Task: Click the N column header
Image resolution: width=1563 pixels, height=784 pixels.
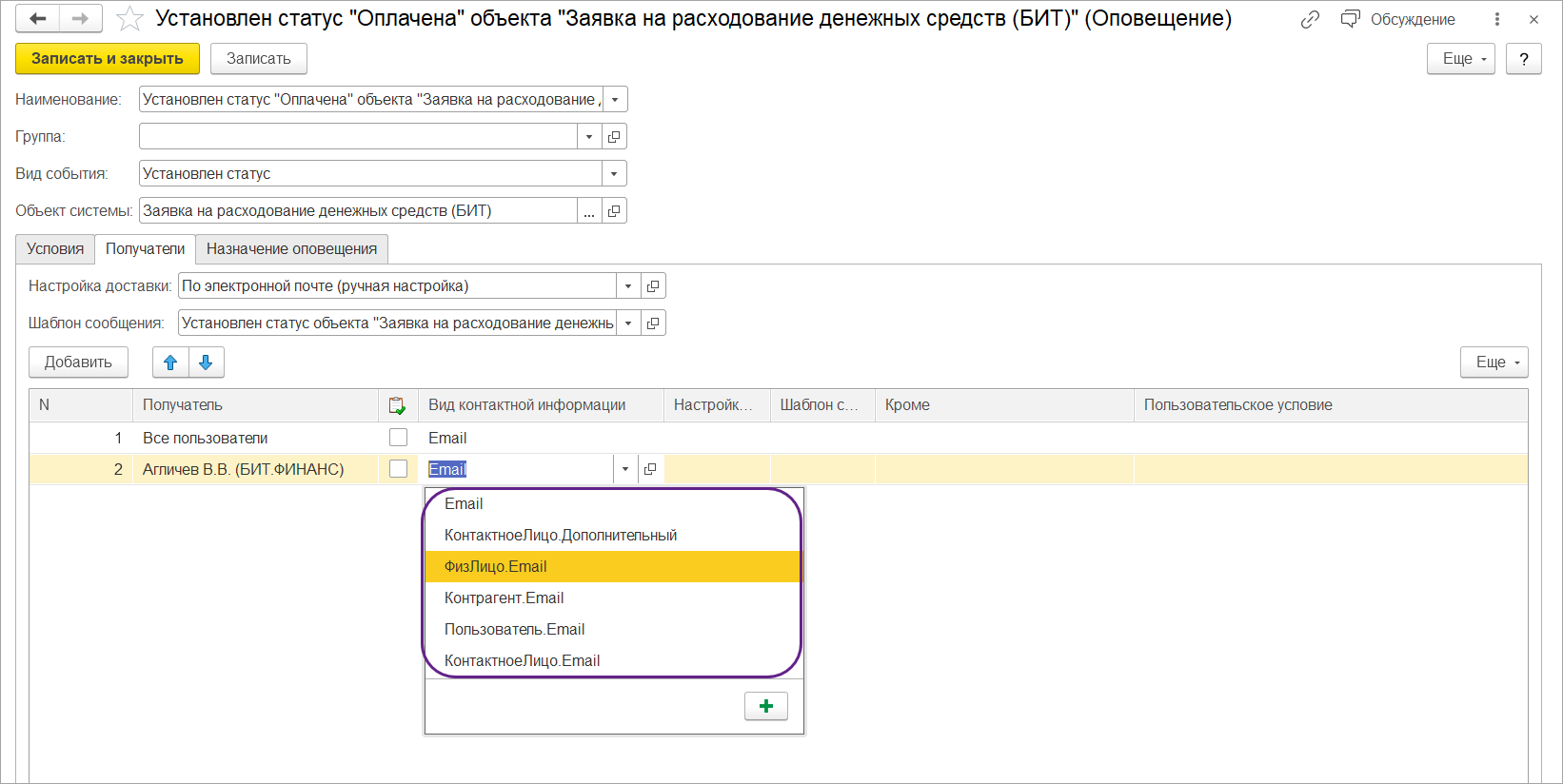Action: [81, 405]
